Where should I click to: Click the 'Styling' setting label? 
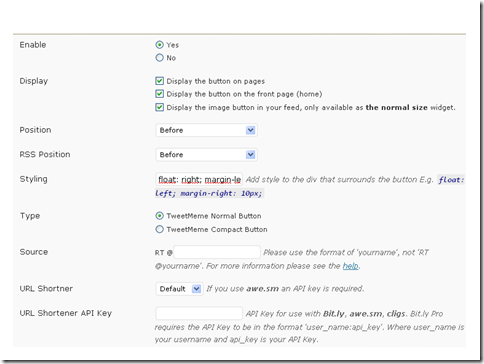click(33, 179)
